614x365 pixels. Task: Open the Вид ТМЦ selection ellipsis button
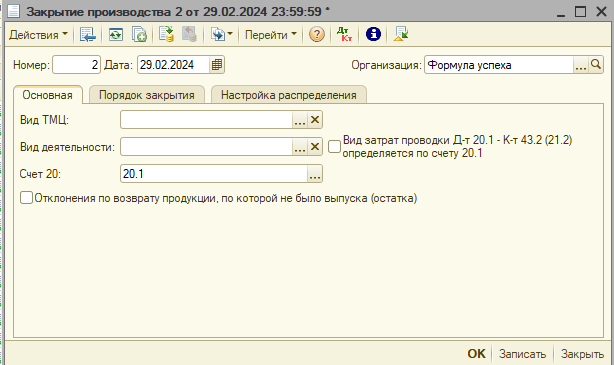300,119
